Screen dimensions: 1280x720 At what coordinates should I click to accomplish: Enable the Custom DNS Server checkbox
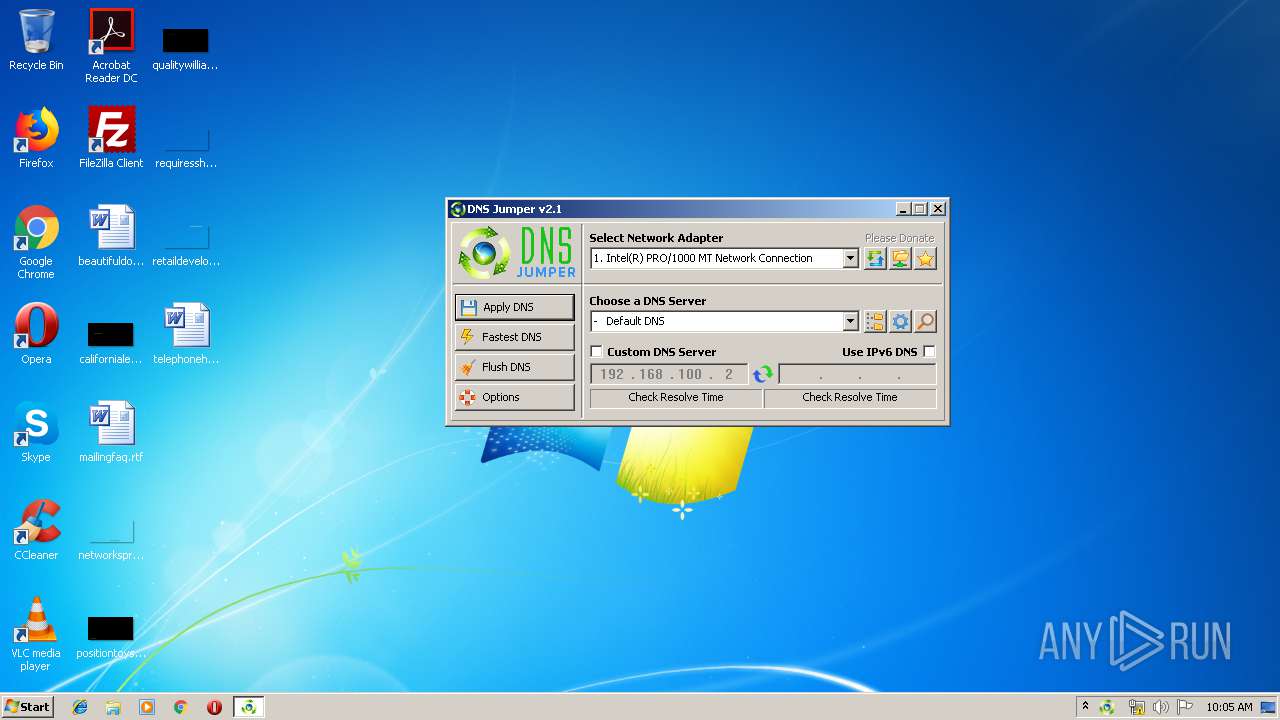click(597, 352)
